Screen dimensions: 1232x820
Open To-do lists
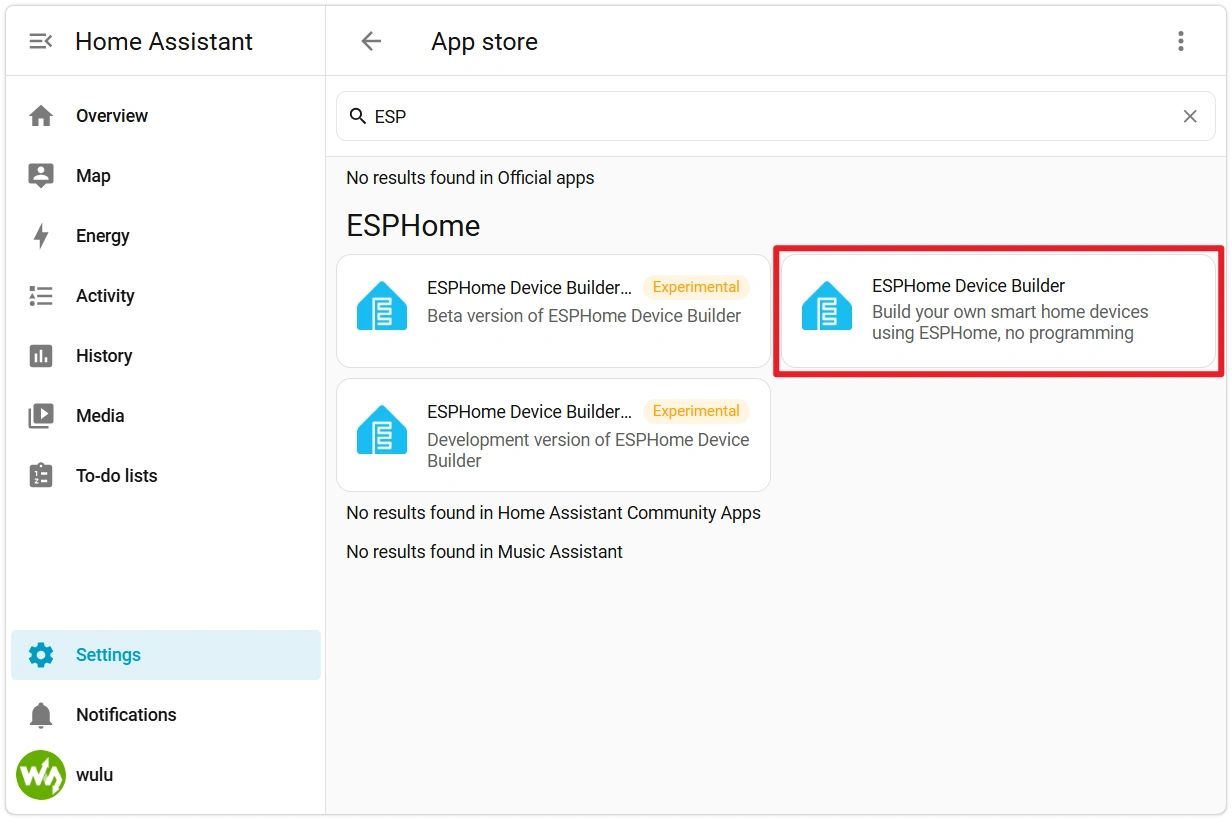(x=166, y=475)
